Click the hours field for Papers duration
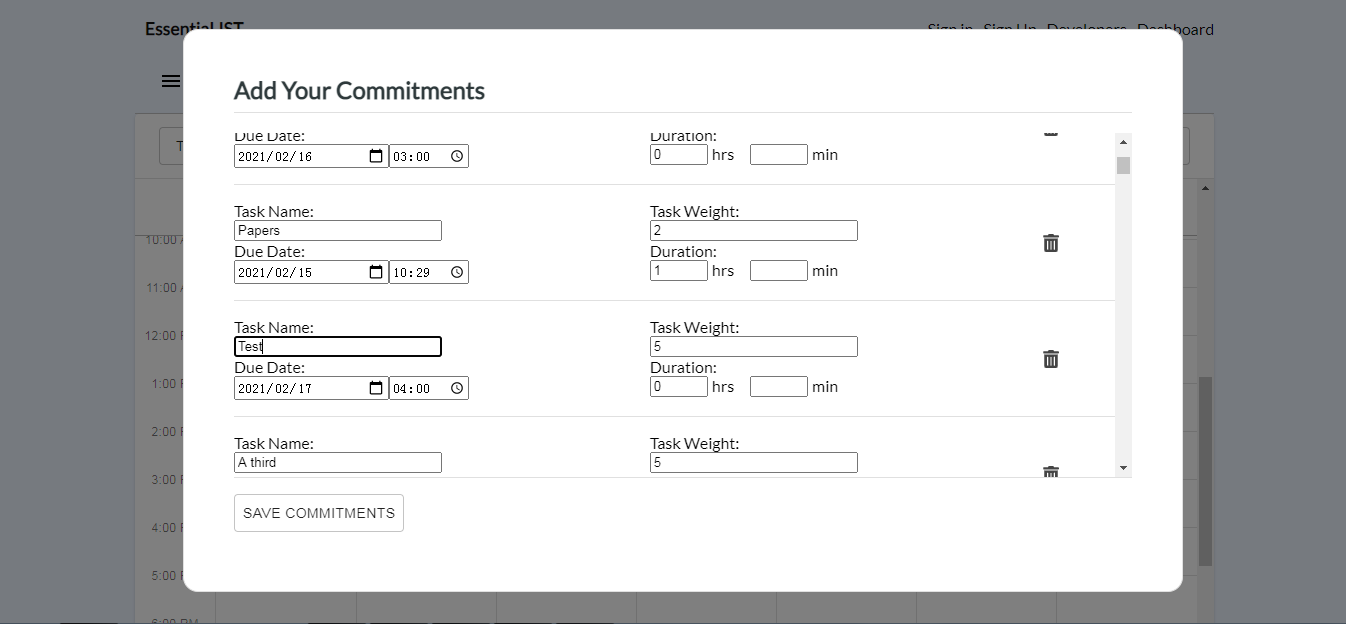The image size is (1346, 624). pos(678,271)
